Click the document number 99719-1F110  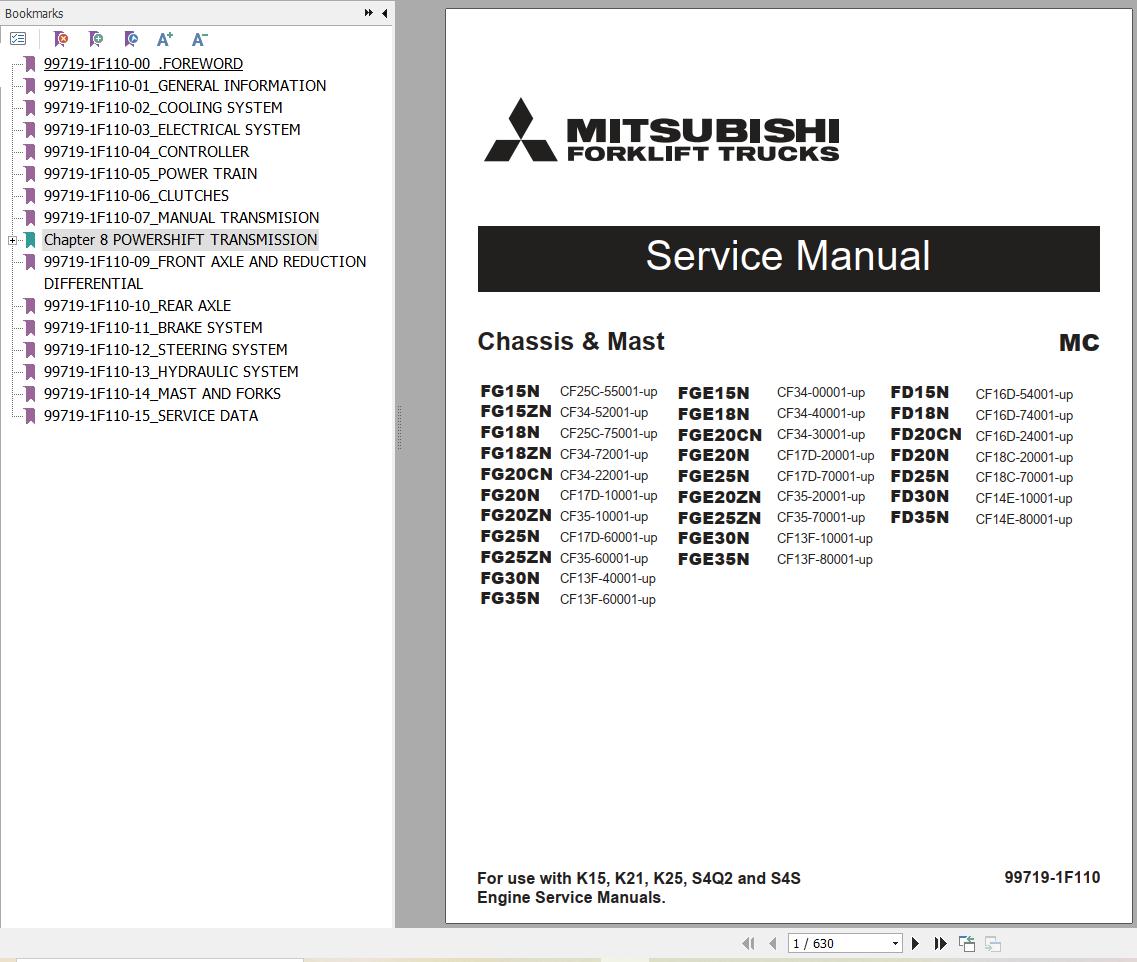click(1052, 877)
